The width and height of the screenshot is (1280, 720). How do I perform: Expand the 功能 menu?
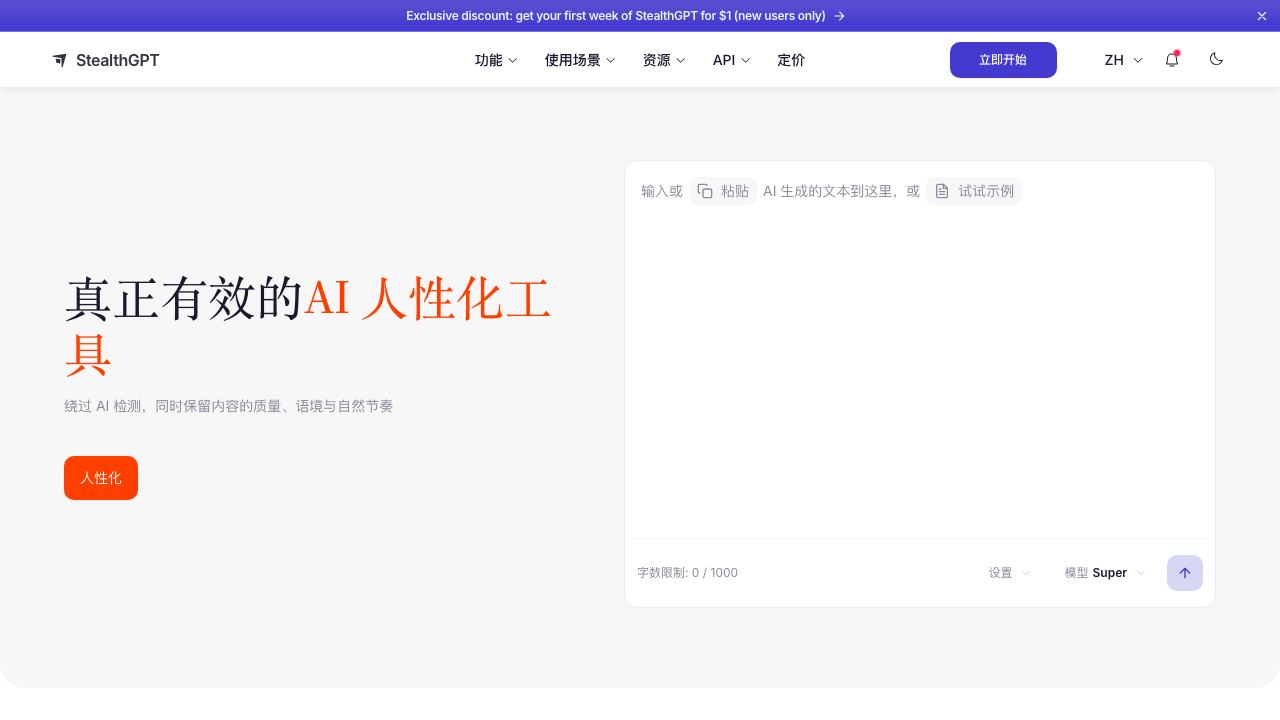coord(496,60)
